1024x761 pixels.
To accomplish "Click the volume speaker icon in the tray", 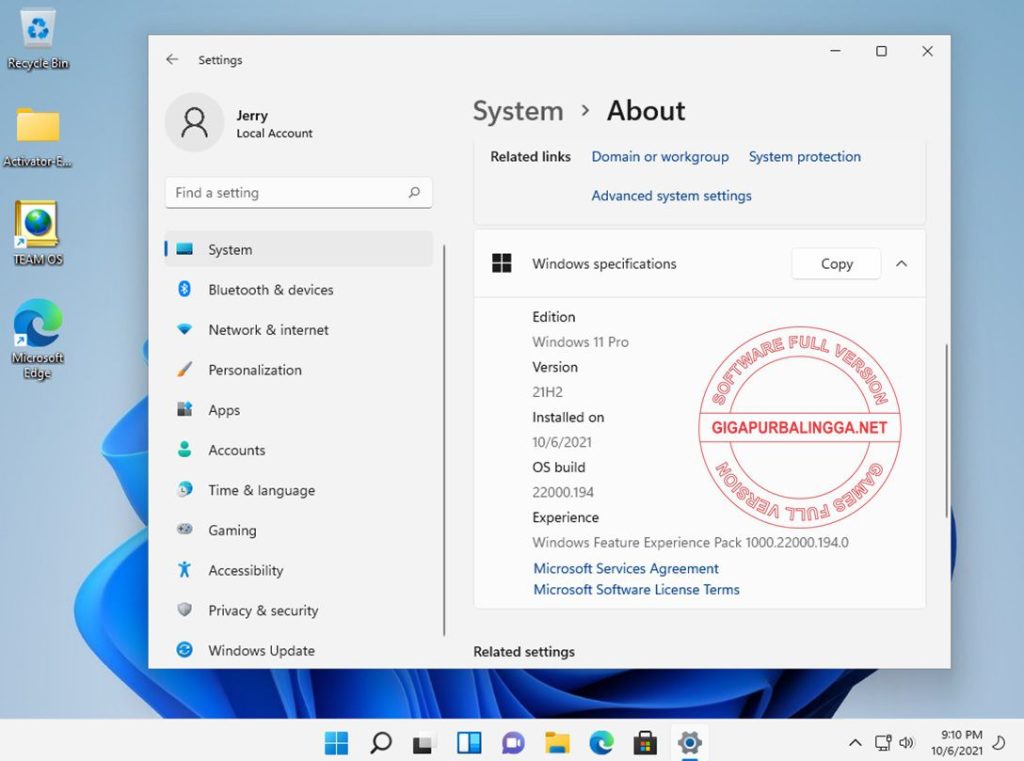I will (906, 743).
